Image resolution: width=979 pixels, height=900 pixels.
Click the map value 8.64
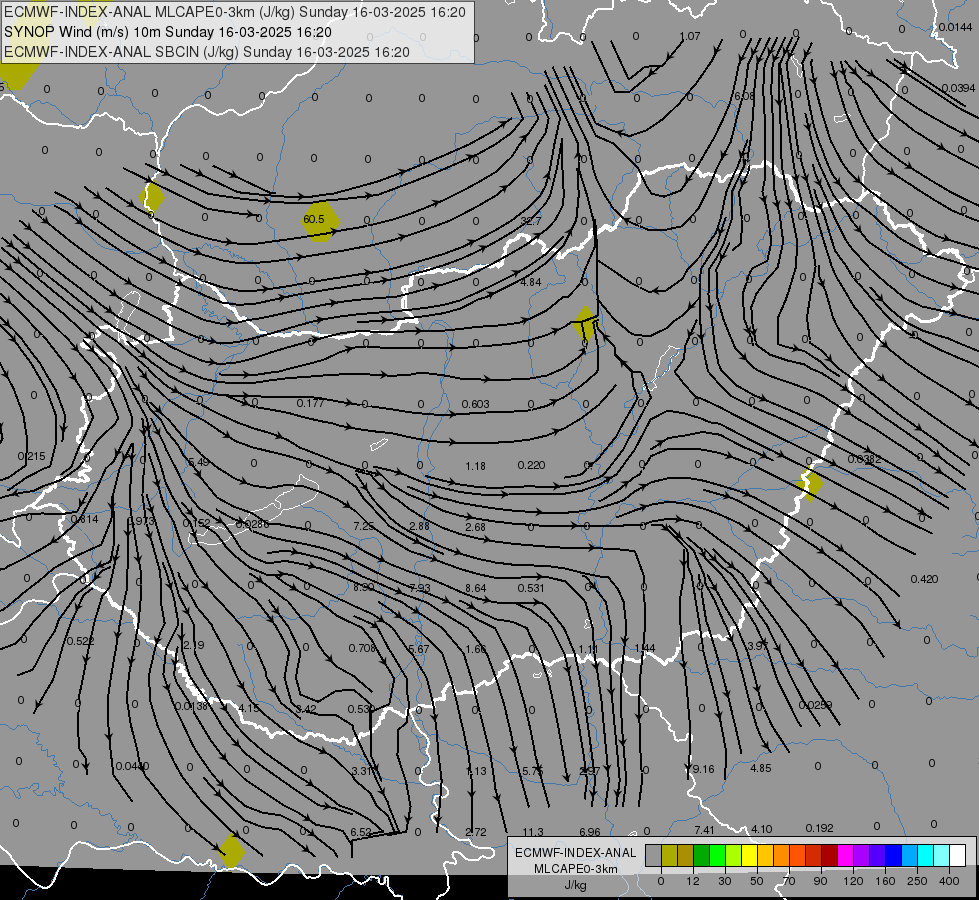coord(475,588)
